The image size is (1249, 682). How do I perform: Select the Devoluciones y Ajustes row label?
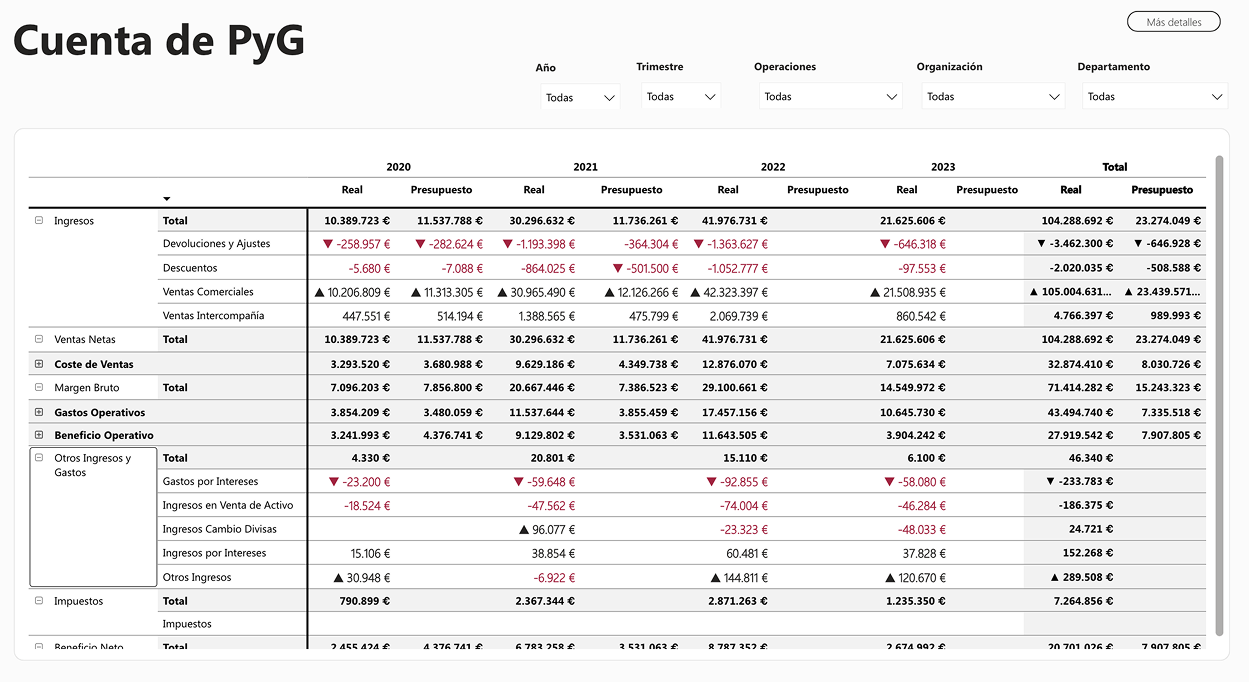216,244
